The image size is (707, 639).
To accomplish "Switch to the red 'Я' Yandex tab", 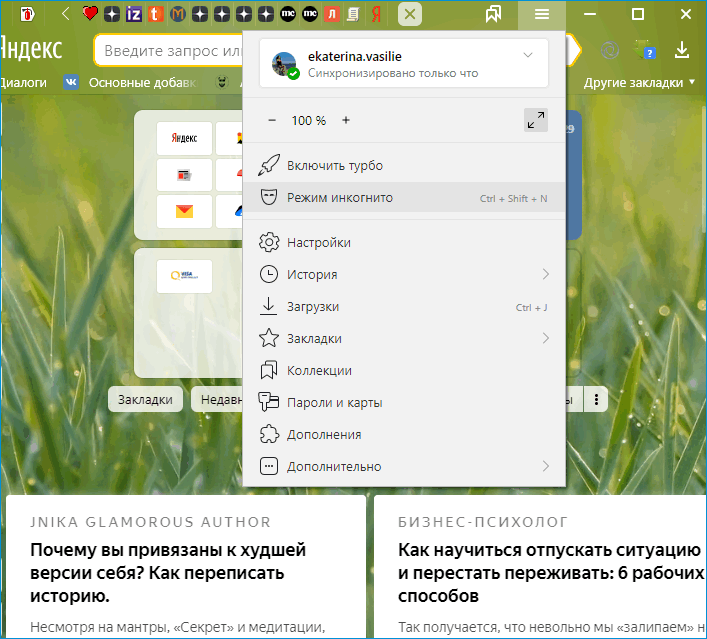I will point(376,14).
